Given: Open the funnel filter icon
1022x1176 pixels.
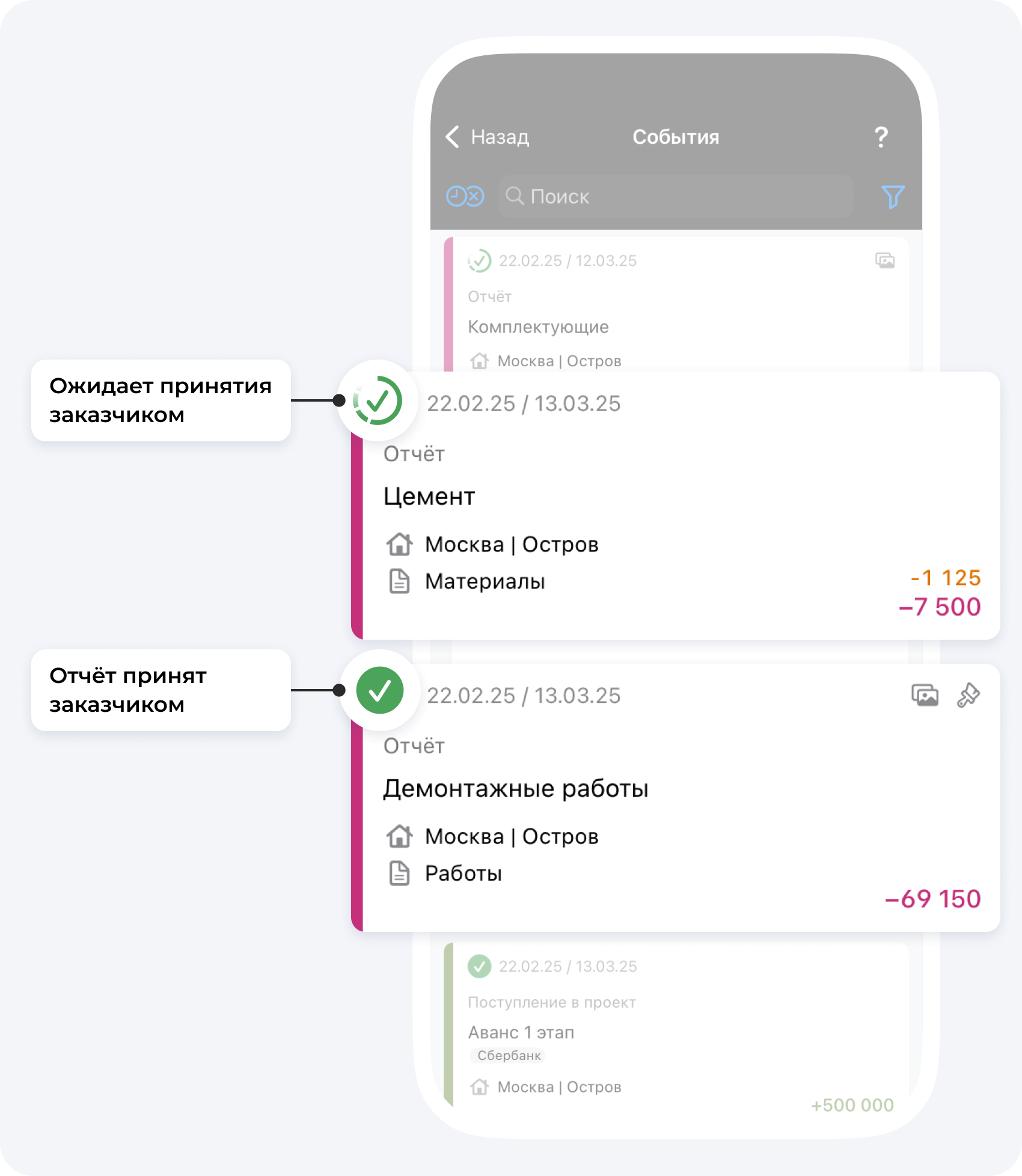Looking at the screenshot, I should pos(893,197).
